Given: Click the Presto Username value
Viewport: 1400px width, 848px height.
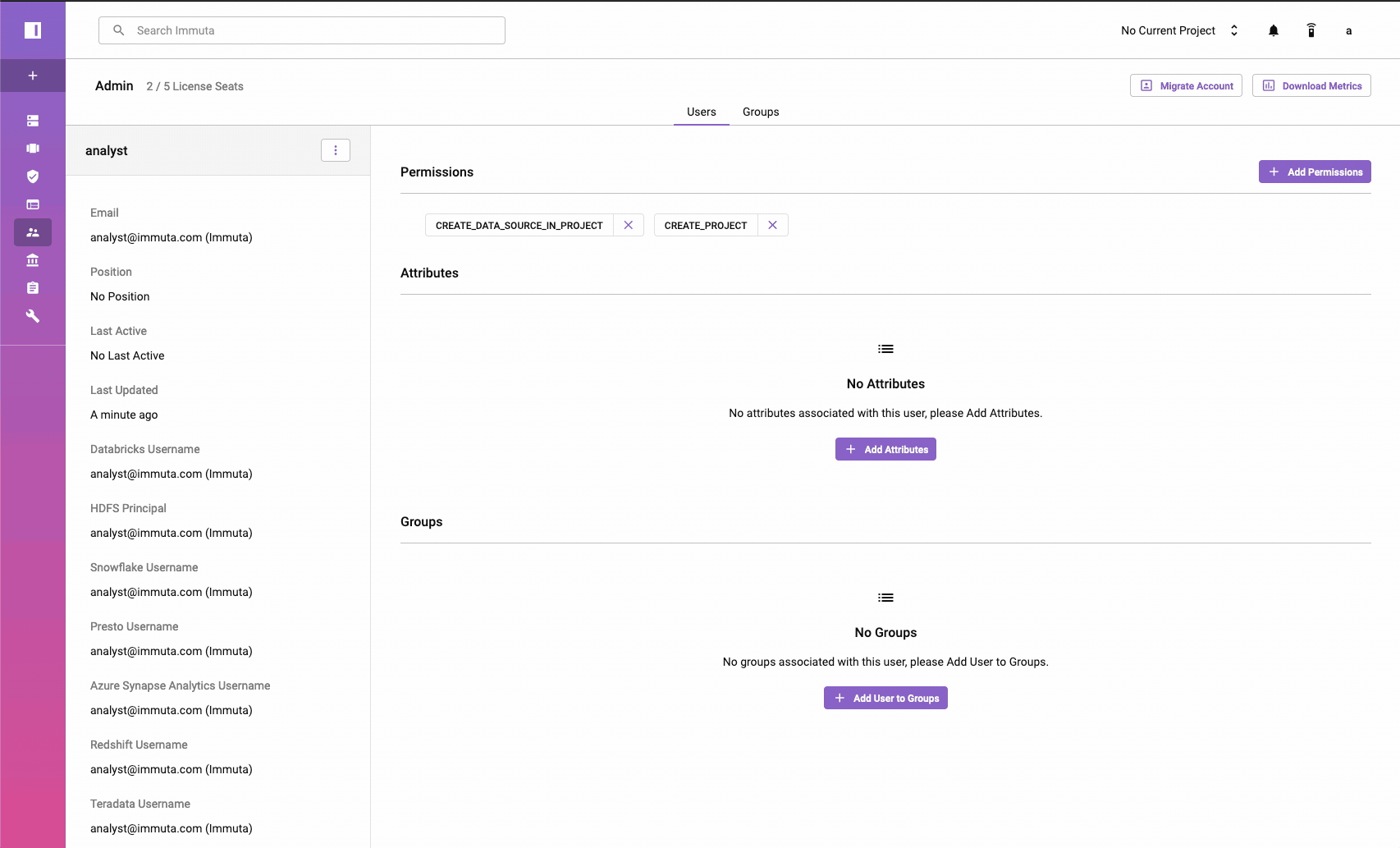Looking at the screenshot, I should pyautogui.click(x=172, y=651).
